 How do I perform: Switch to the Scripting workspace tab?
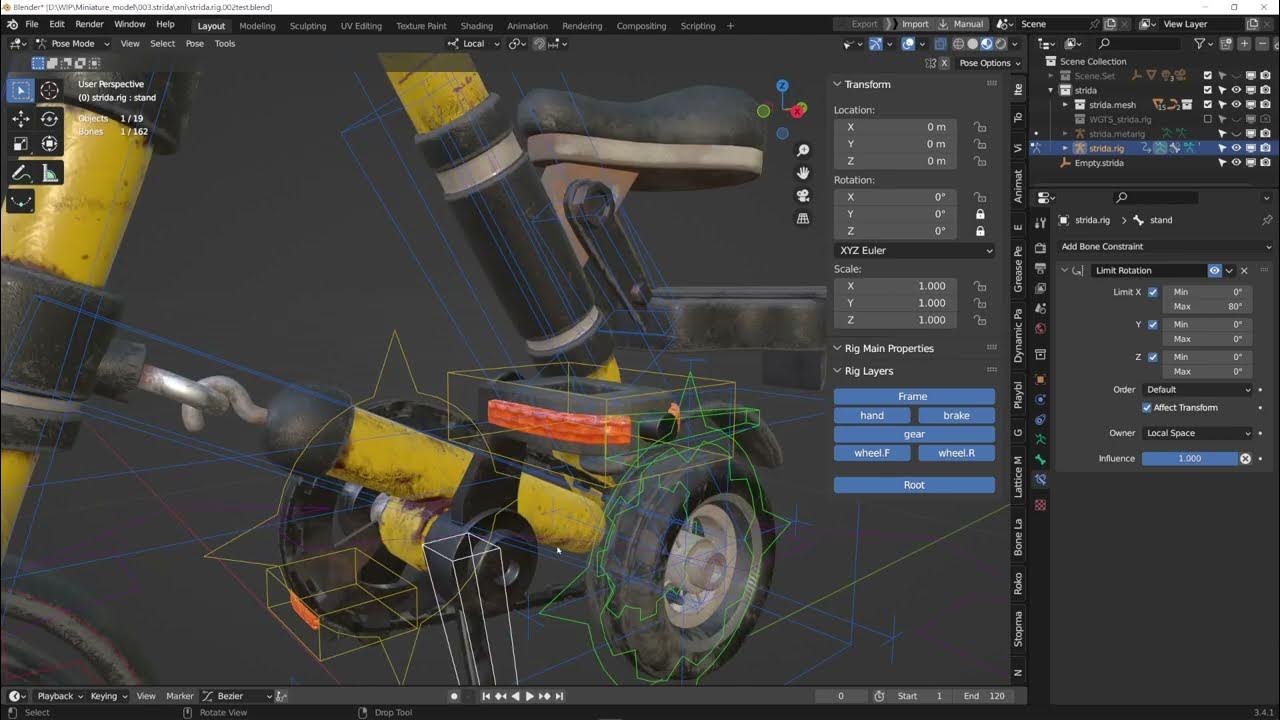698,26
